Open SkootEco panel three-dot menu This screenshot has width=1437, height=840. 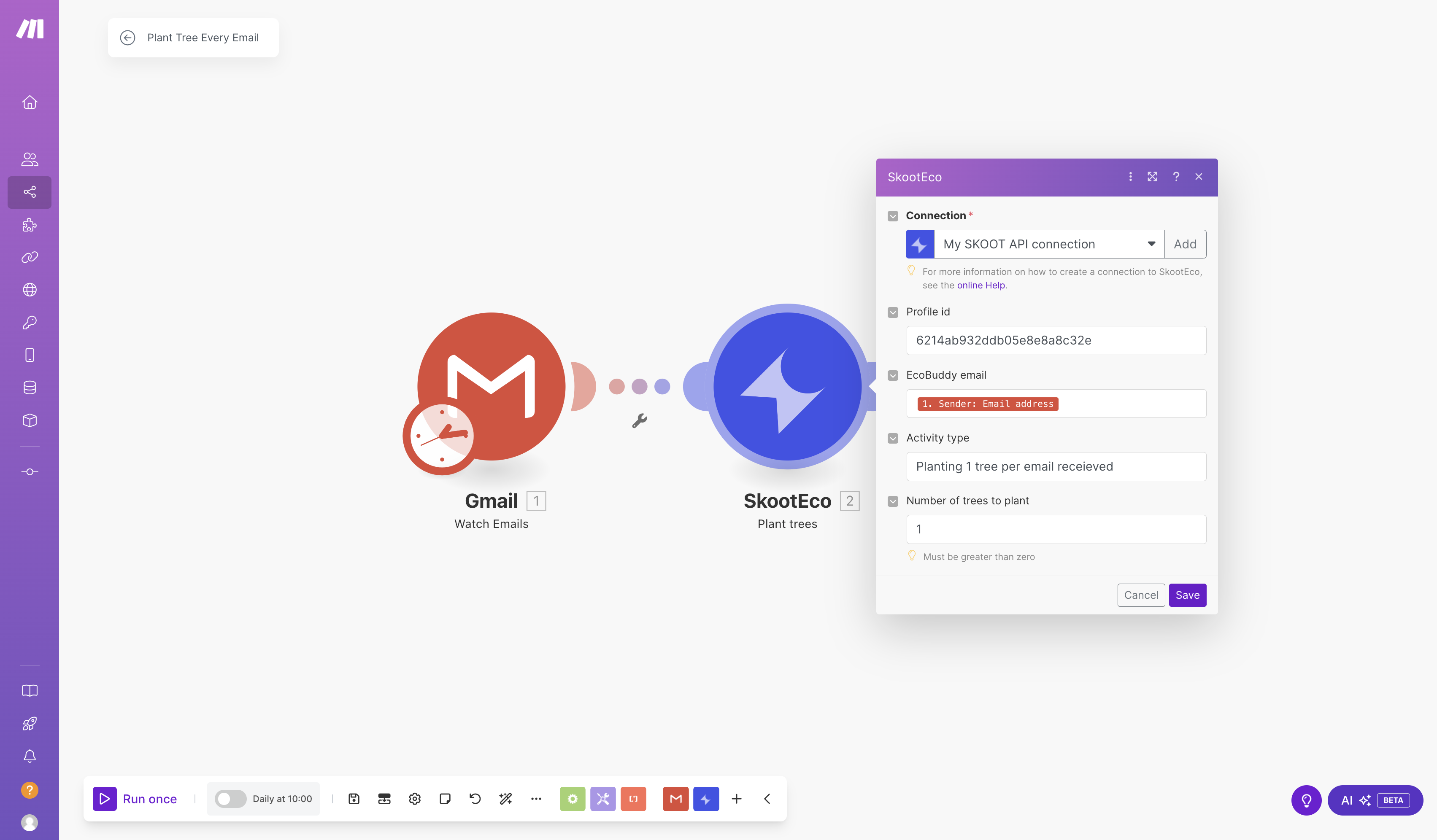[1130, 177]
